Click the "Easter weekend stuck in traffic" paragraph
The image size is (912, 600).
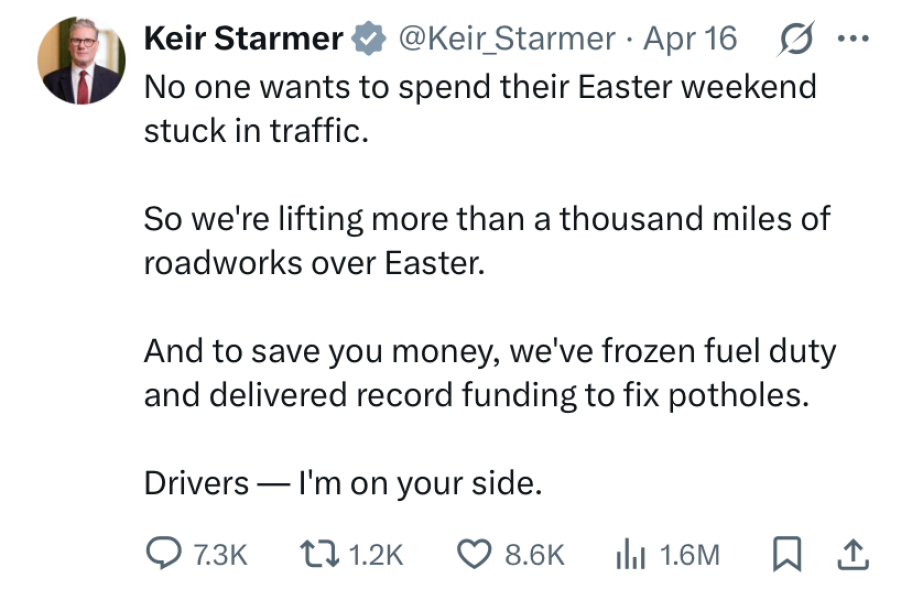click(x=480, y=108)
